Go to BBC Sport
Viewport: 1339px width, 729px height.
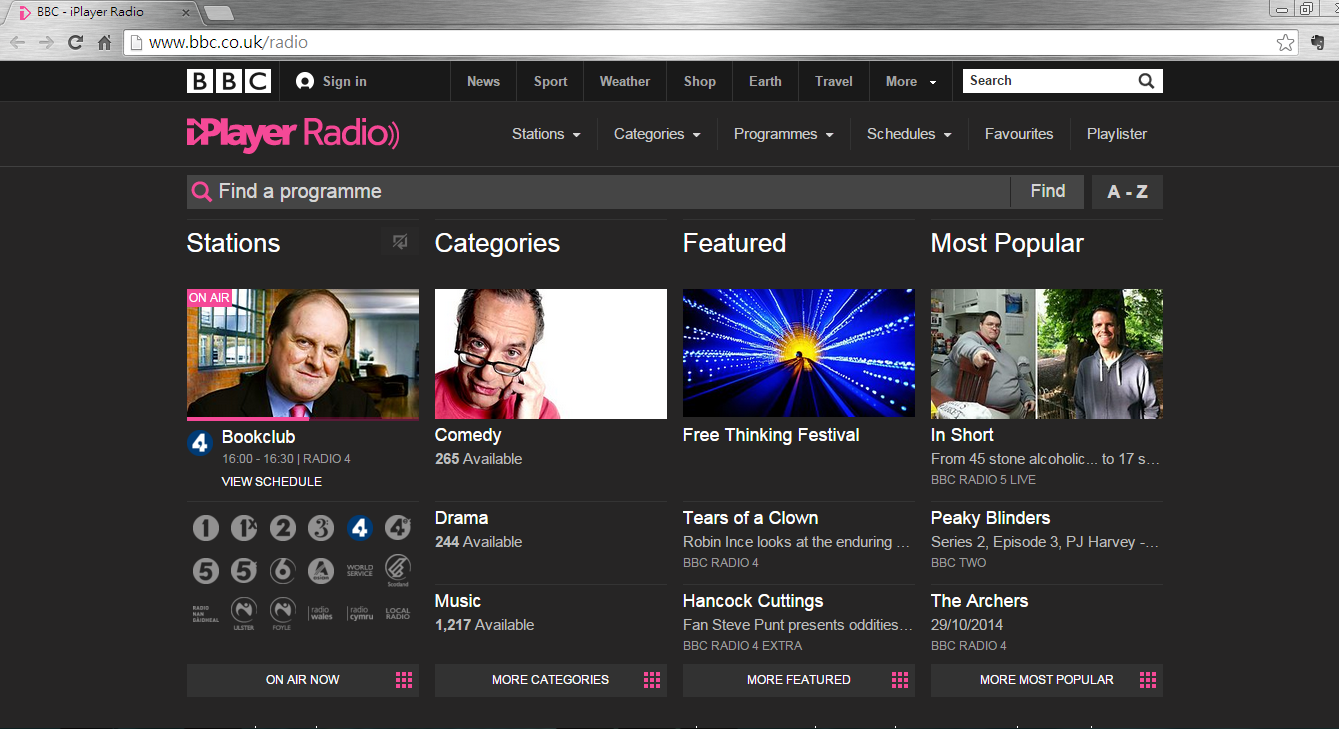pos(550,82)
